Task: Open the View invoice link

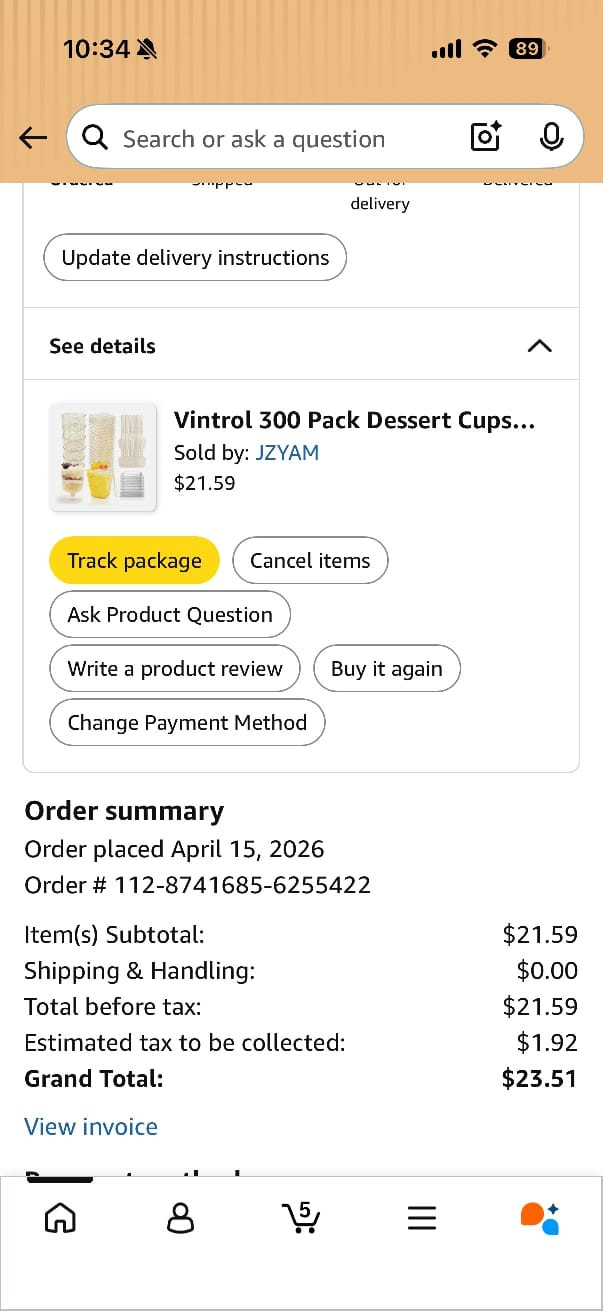Action: (x=91, y=1127)
